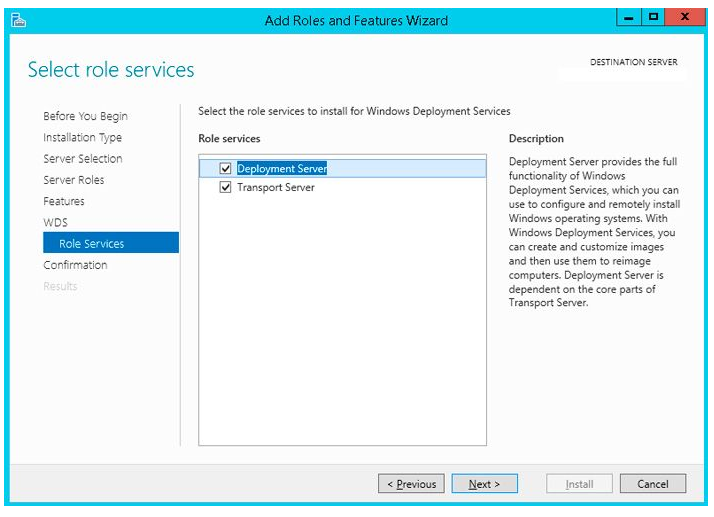Switch to the Features step

pos(64,201)
